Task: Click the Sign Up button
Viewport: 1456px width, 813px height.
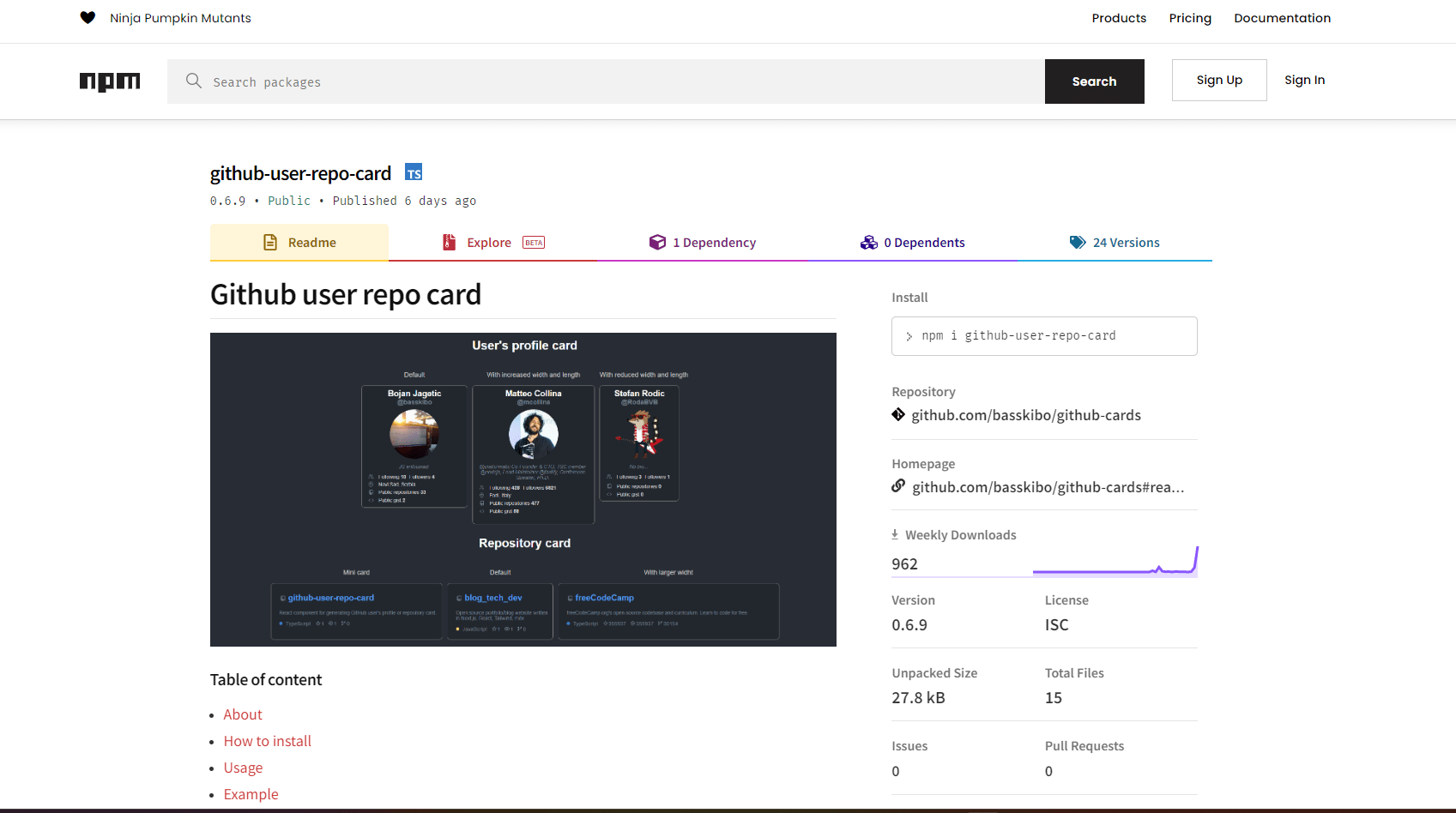Action: [1219, 80]
